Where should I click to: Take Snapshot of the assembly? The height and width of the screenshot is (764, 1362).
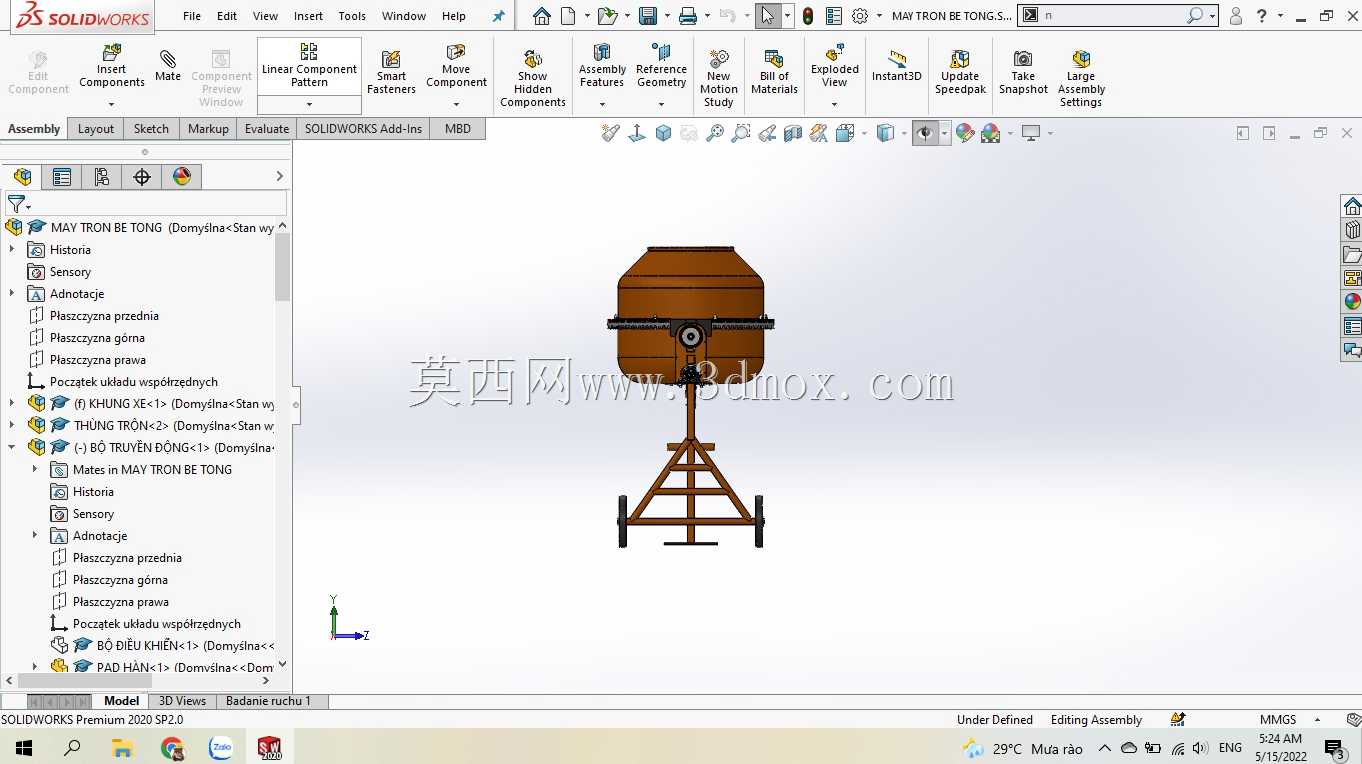click(1023, 73)
